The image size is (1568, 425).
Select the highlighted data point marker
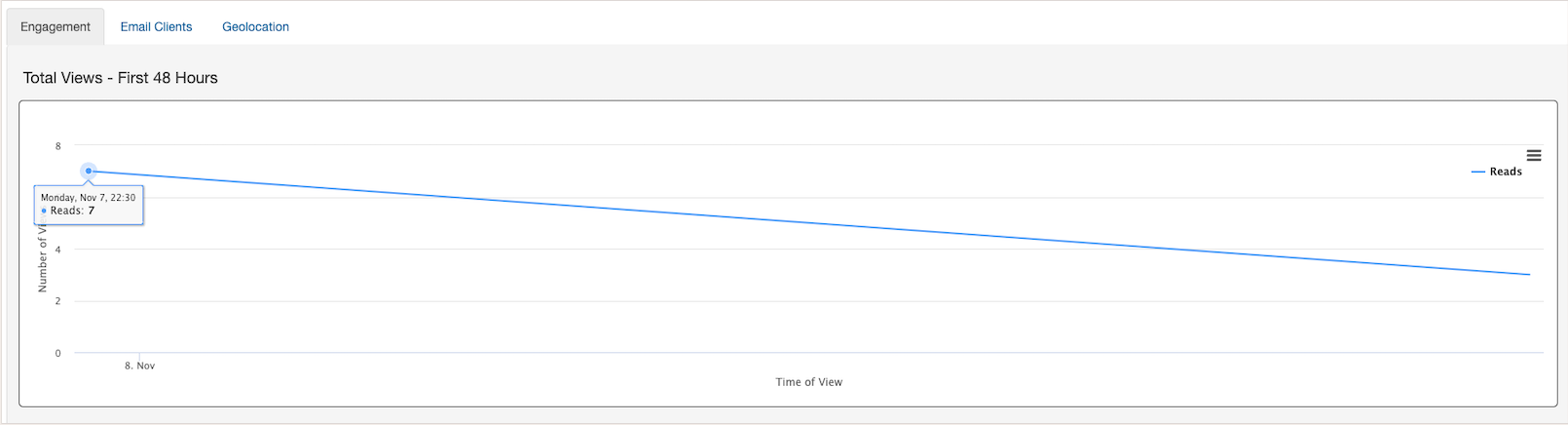coord(89,171)
